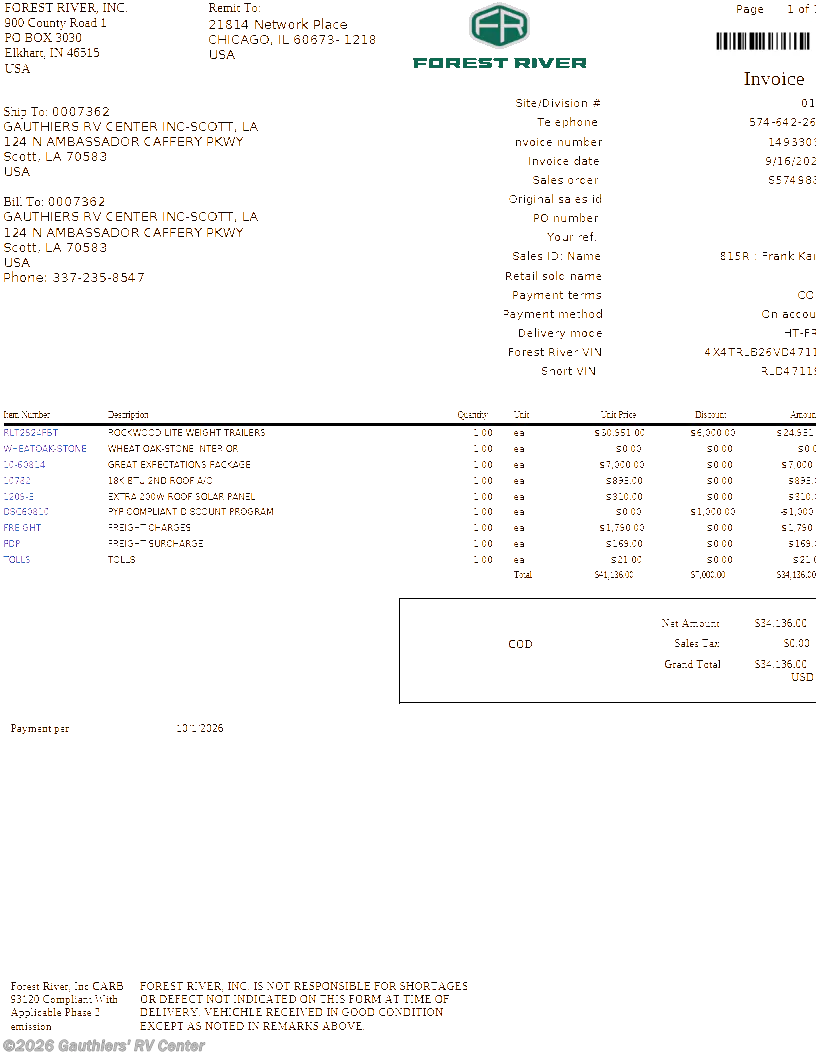Viewport: 816px width, 1056px height.
Task: Click the "Invoice" heading
Action: (x=774, y=79)
